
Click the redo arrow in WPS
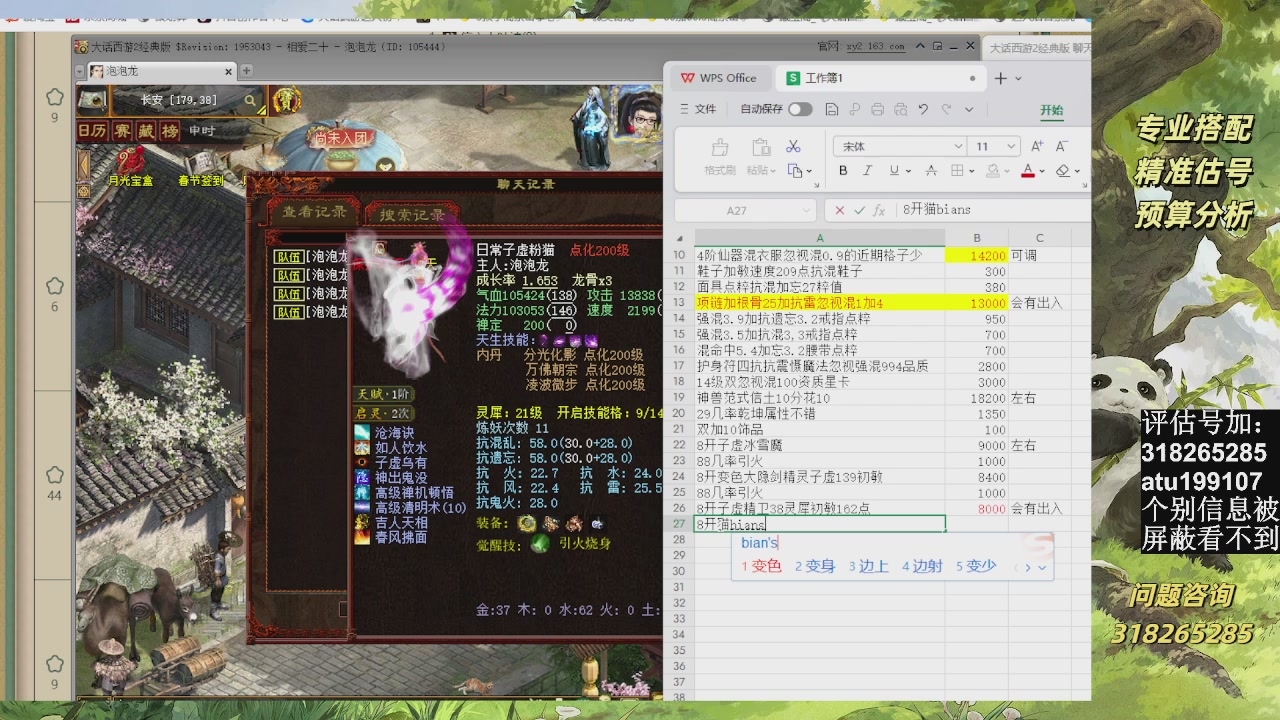coord(945,109)
